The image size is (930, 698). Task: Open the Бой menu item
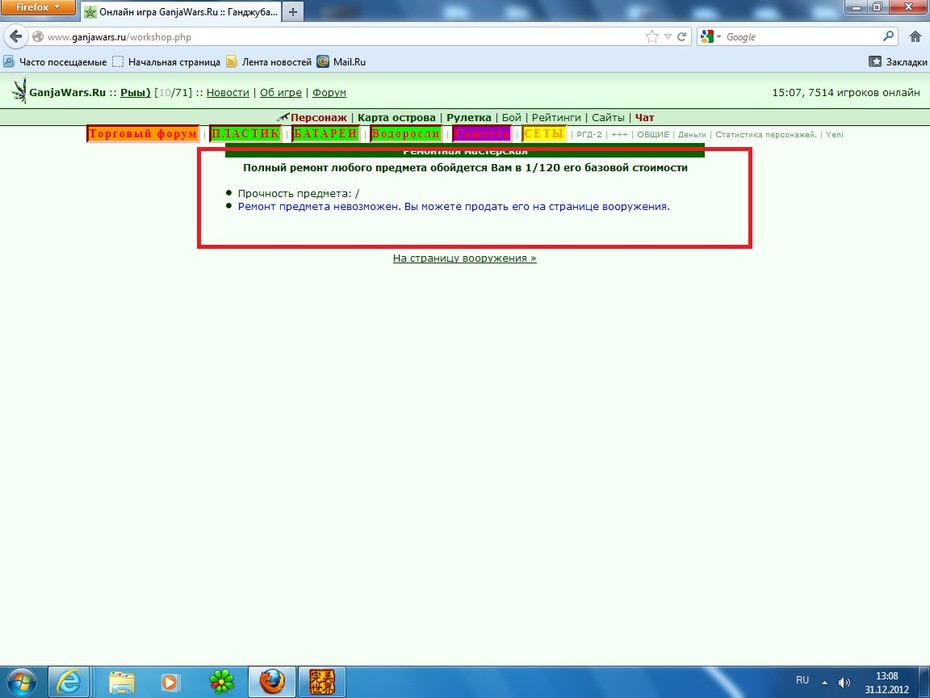[511, 117]
